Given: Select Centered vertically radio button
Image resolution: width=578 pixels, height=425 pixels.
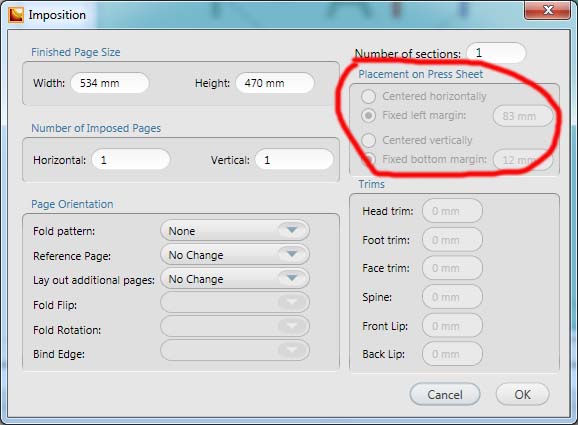Looking at the screenshot, I should [368, 140].
